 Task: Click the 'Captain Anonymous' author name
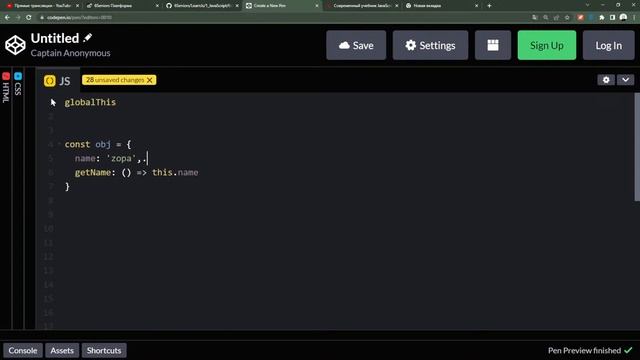click(70, 53)
